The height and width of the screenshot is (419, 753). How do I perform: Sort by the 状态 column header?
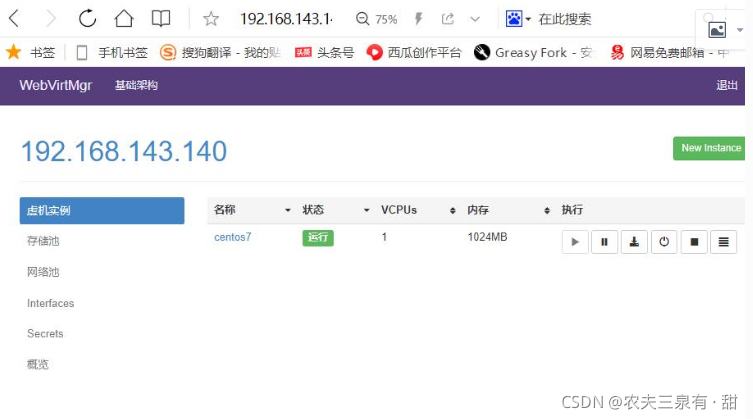(336, 210)
